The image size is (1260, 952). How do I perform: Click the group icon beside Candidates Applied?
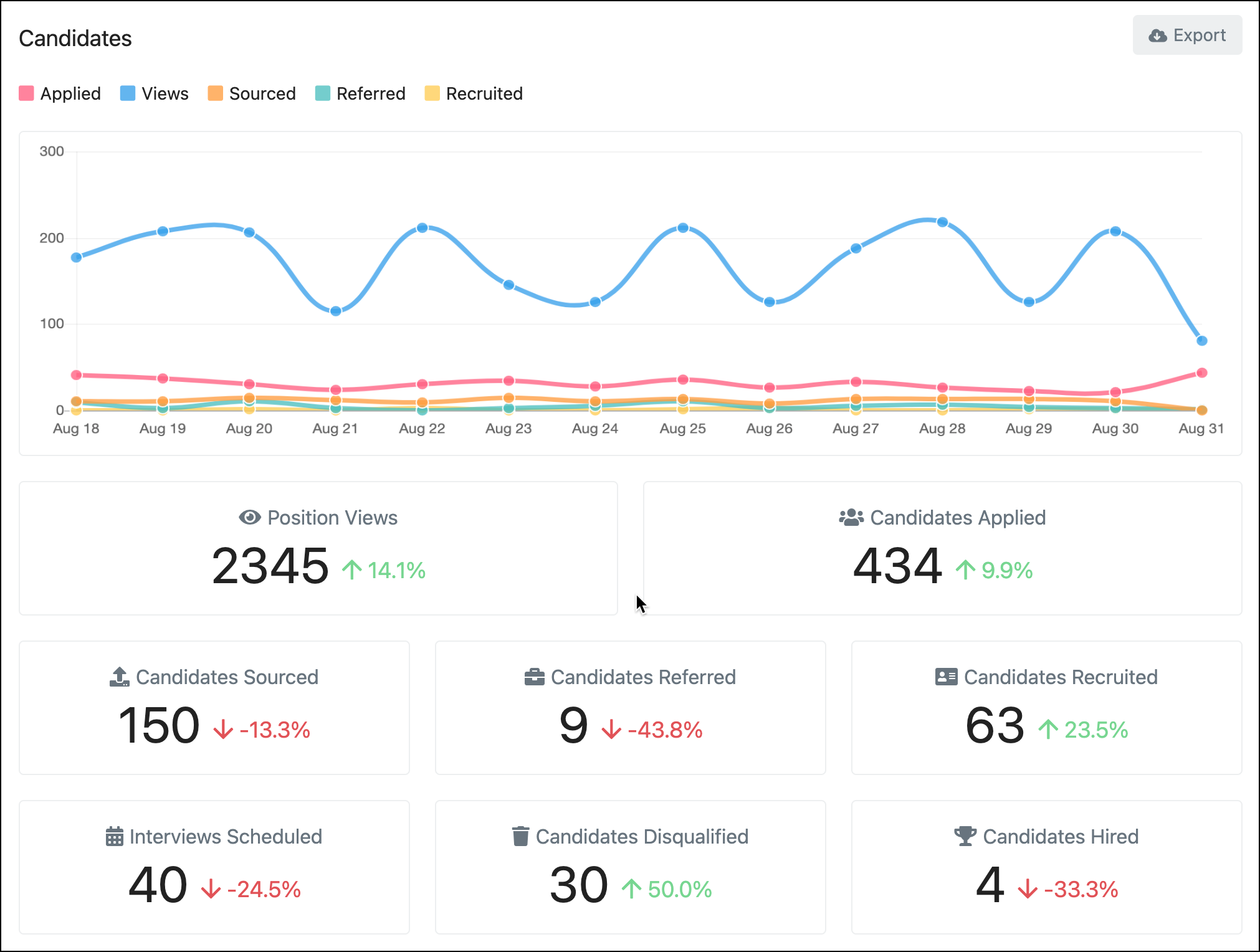851,517
